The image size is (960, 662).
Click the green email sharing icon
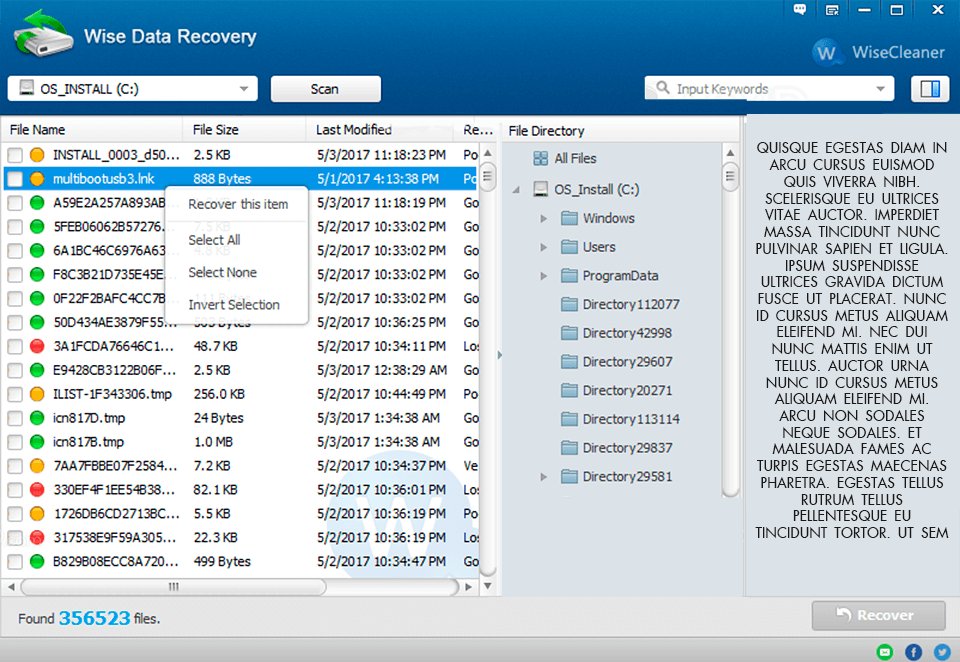[885, 651]
